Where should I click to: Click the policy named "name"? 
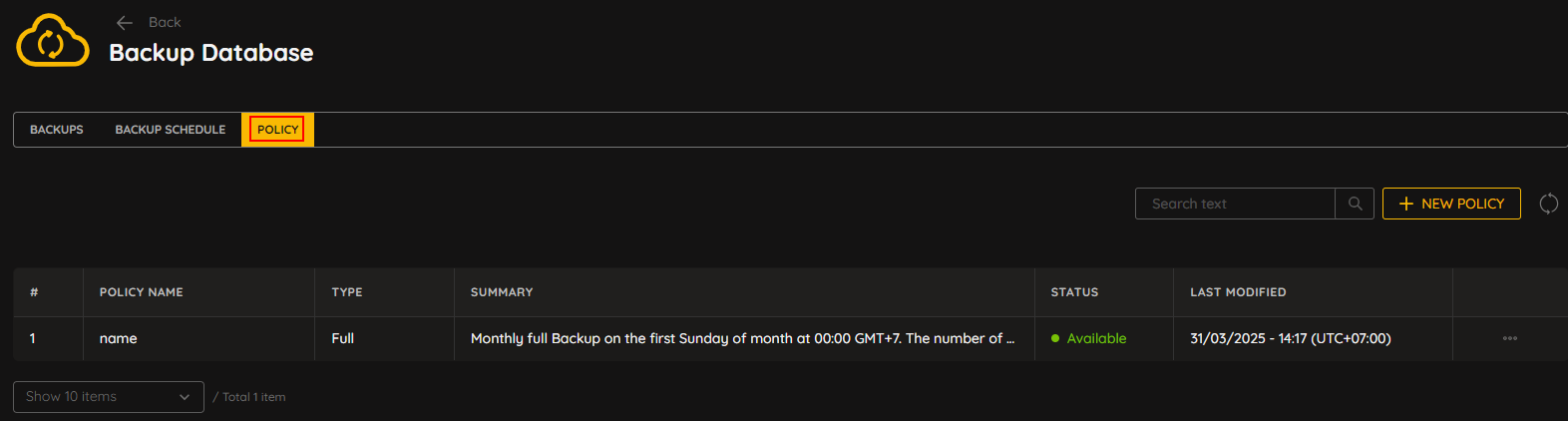tap(119, 338)
